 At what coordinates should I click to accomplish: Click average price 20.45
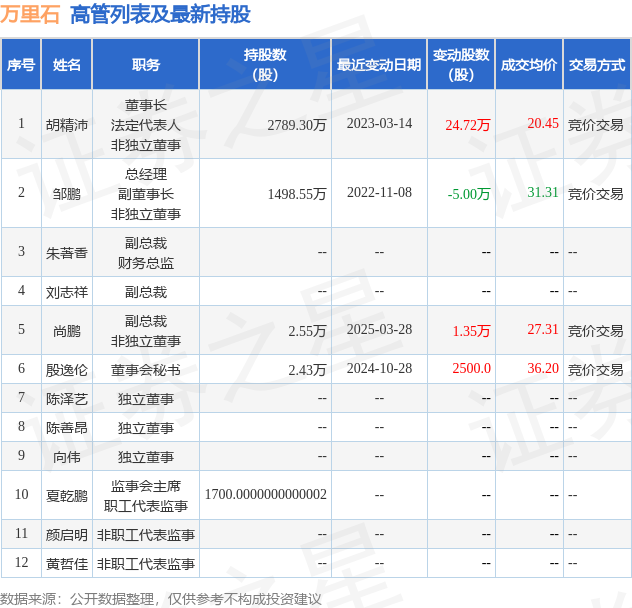coord(543,123)
